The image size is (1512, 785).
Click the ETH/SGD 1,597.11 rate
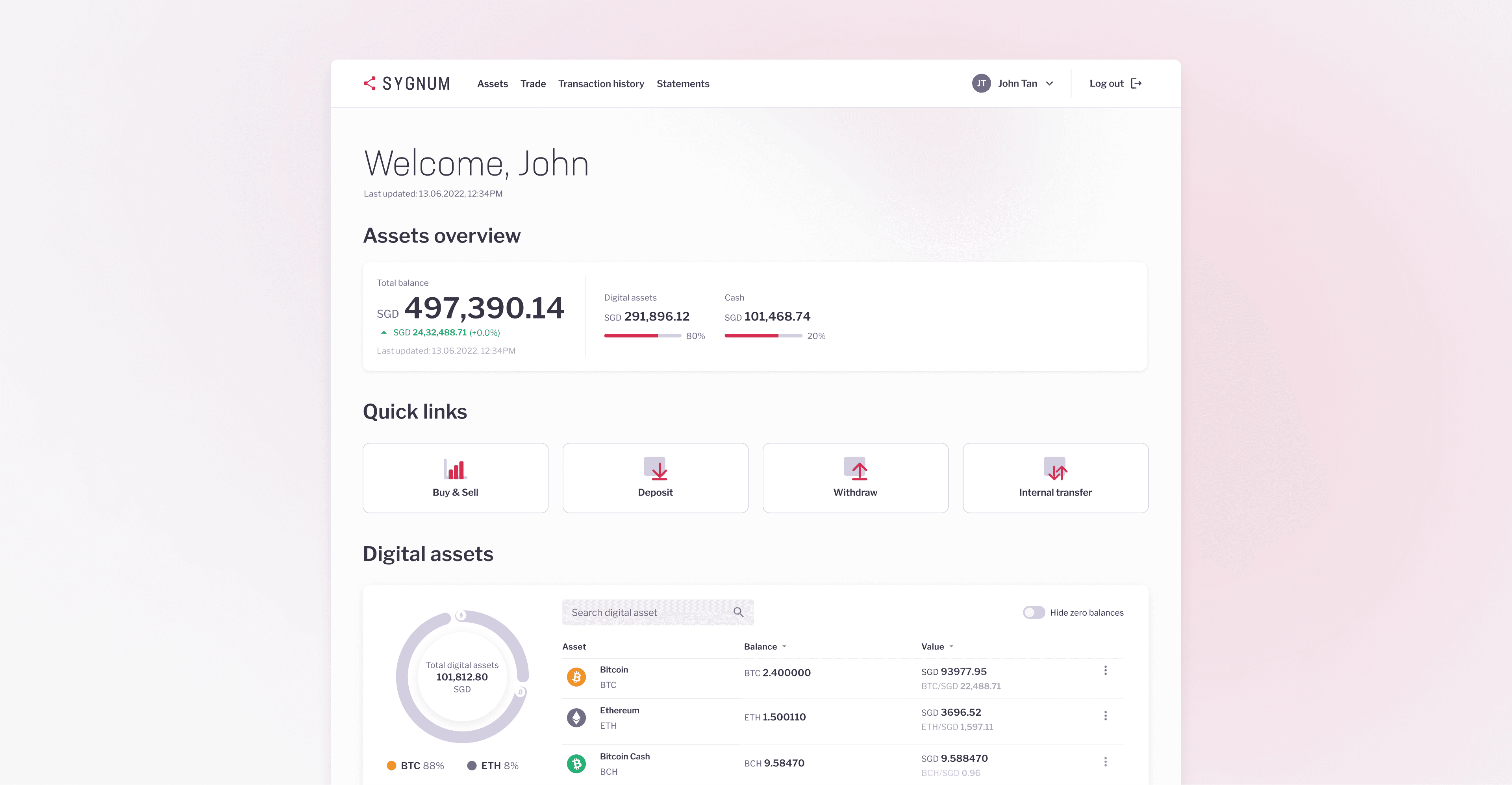[x=957, y=727]
